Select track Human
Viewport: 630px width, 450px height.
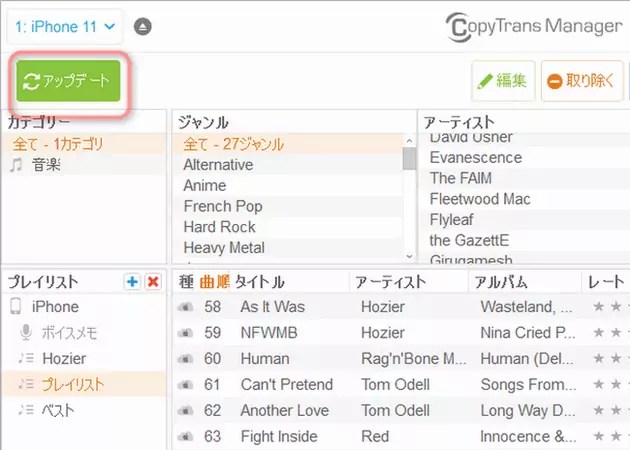(265, 359)
